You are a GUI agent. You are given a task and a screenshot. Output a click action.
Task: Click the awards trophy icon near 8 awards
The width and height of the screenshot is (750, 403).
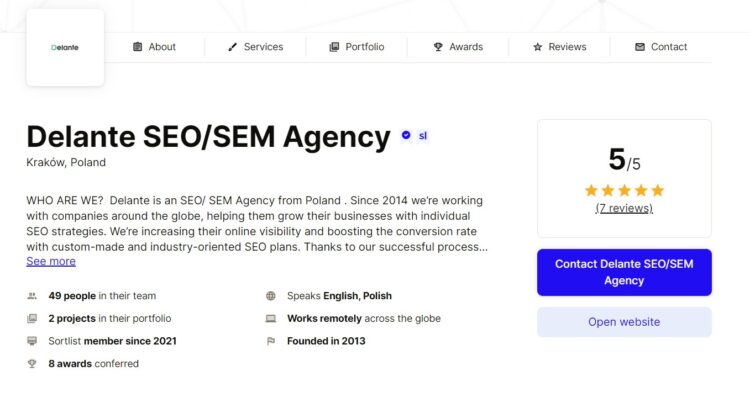tap(32, 364)
